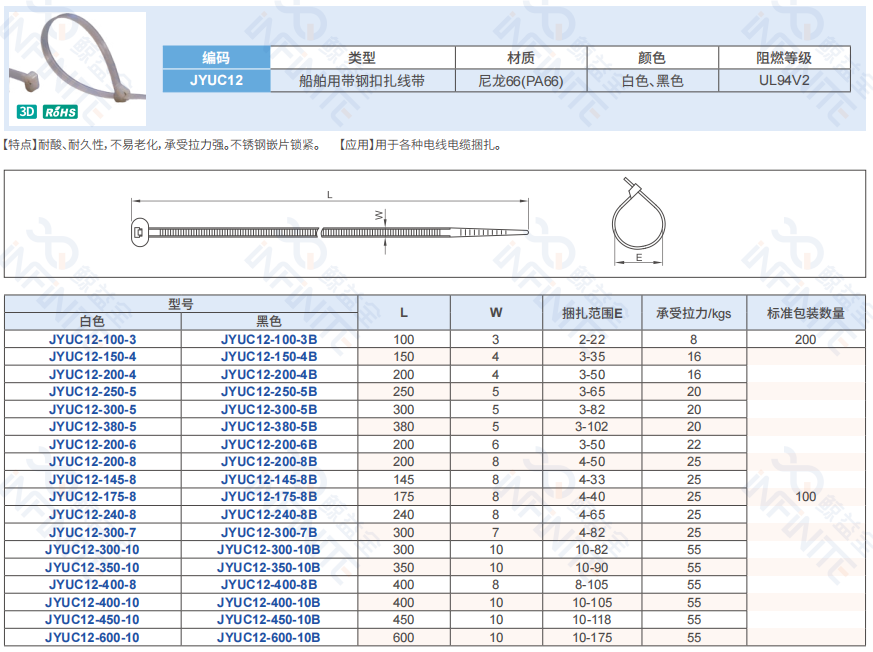Open white model JYUC12-380-5

click(x=92, y=427)
